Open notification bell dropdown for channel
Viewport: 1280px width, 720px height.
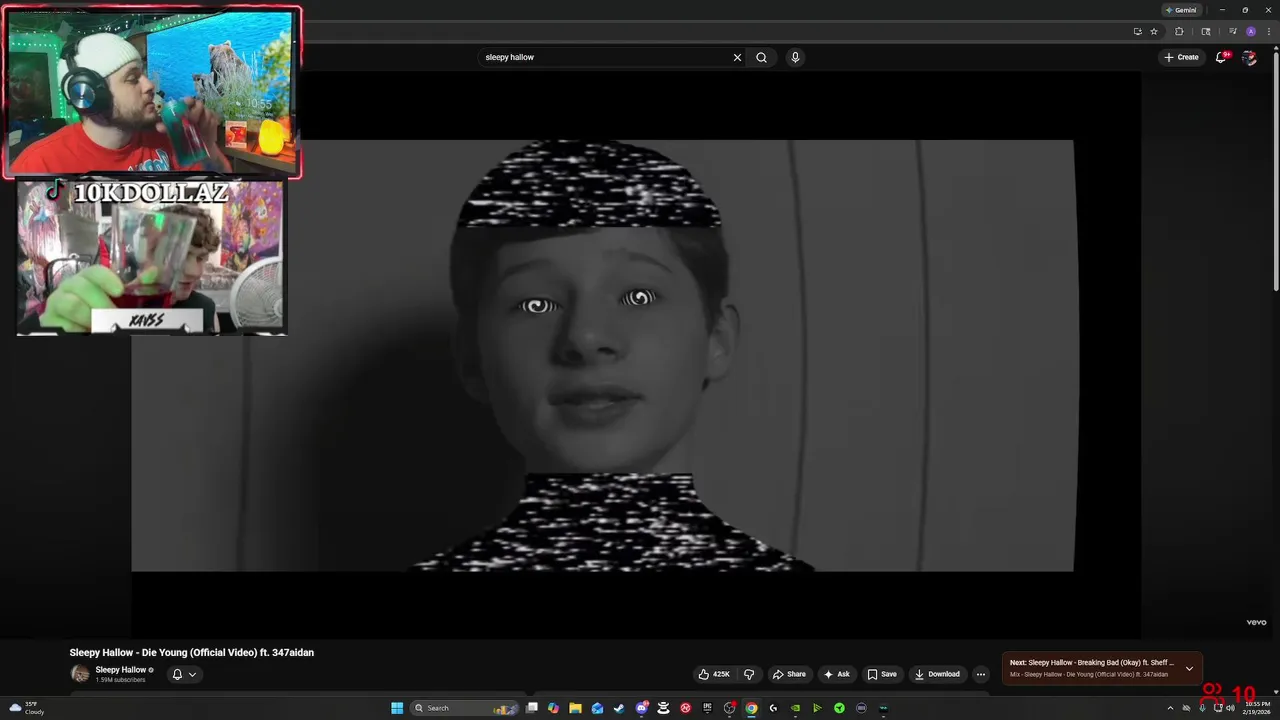[x=184, y=674]
